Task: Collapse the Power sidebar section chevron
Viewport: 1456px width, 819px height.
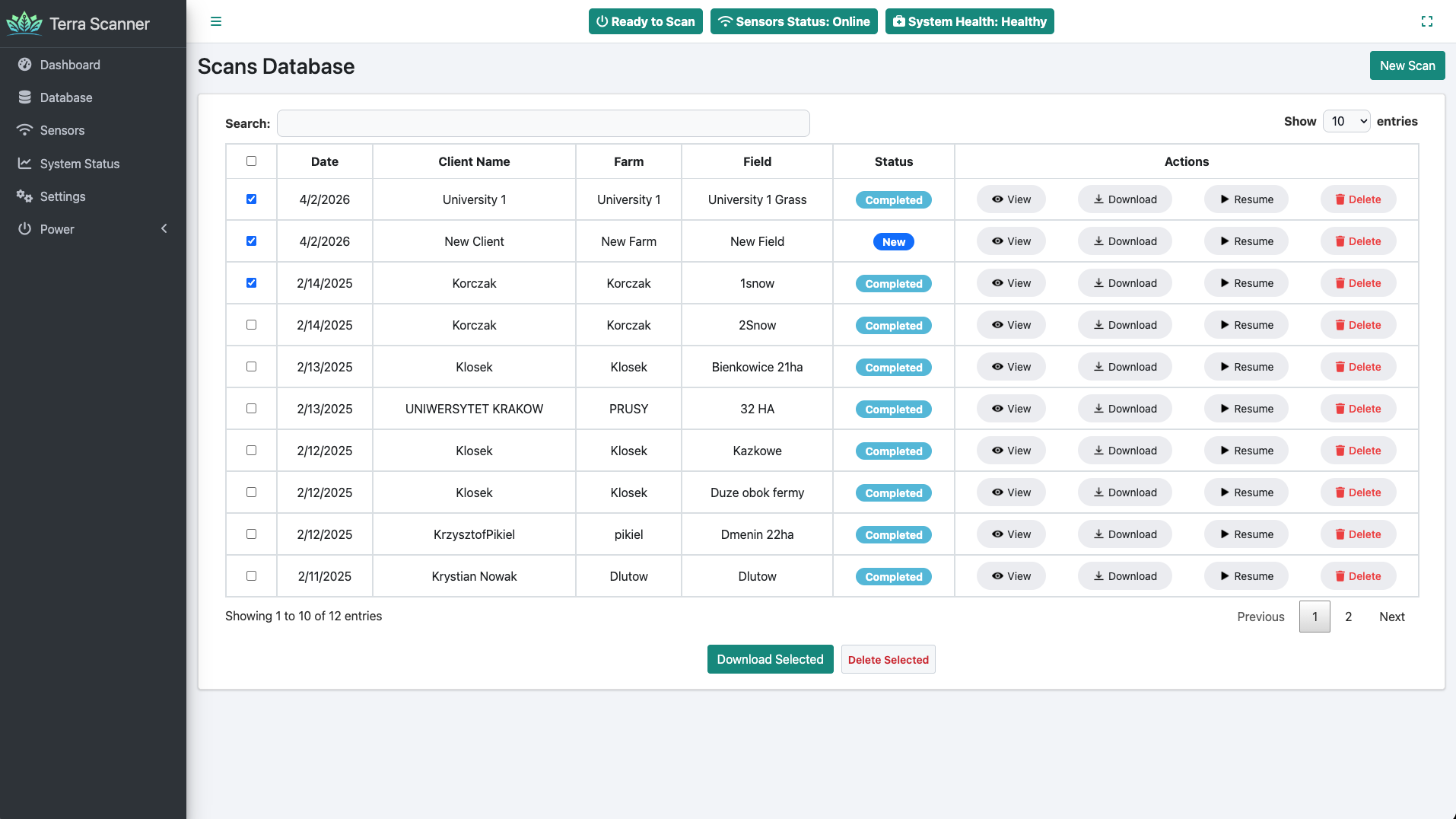Action: (x=164, y=228)
